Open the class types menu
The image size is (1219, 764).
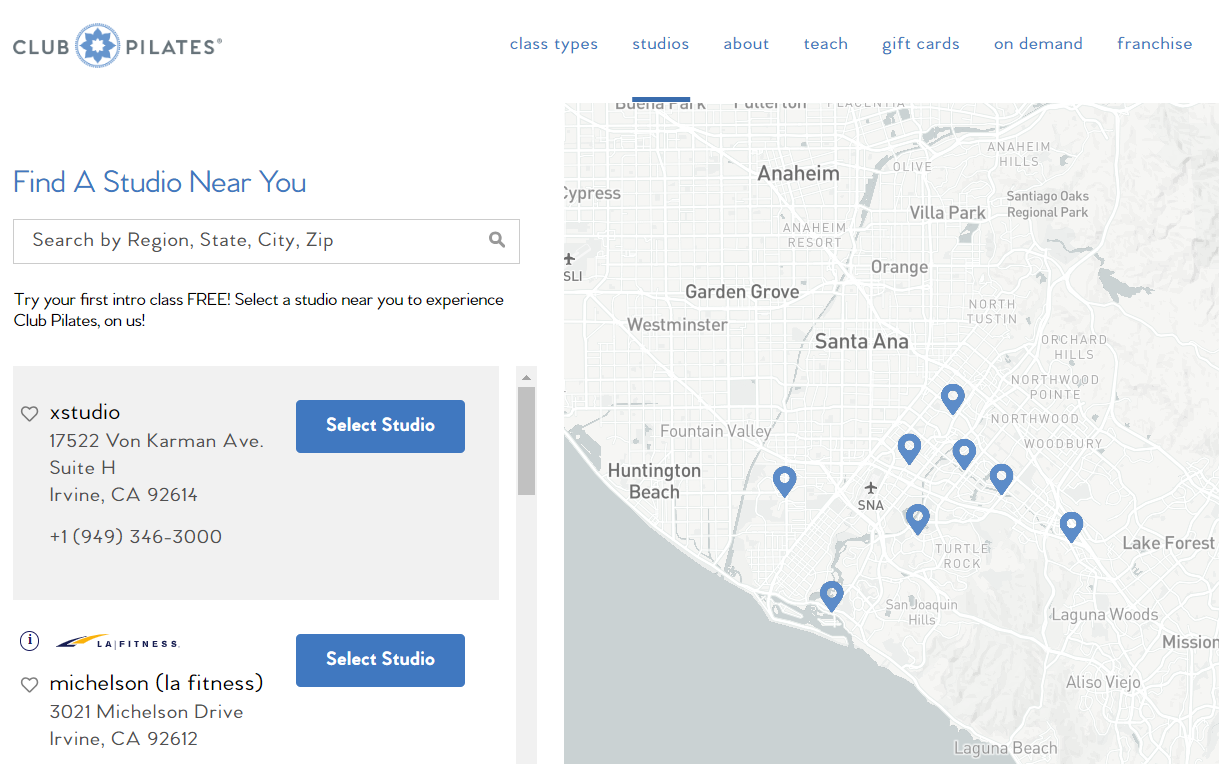[554, 44]
